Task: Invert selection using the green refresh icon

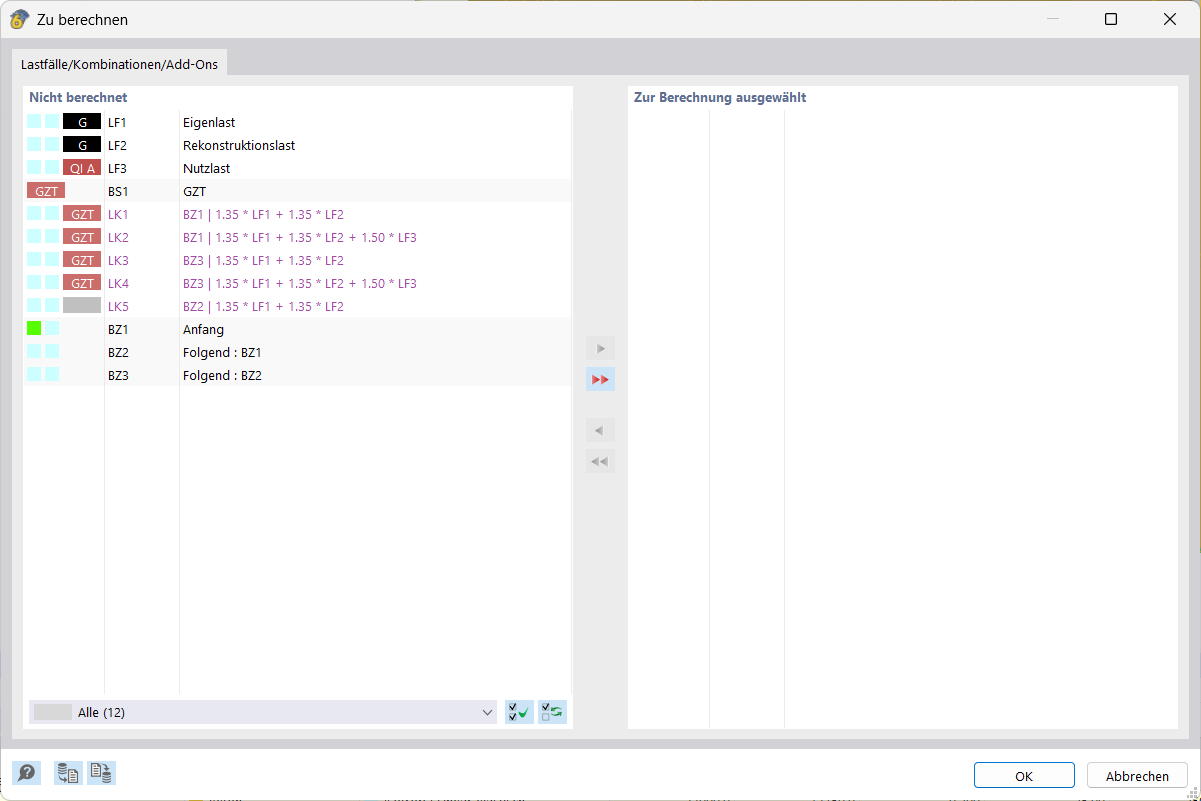Action: [x=551, y=711]
